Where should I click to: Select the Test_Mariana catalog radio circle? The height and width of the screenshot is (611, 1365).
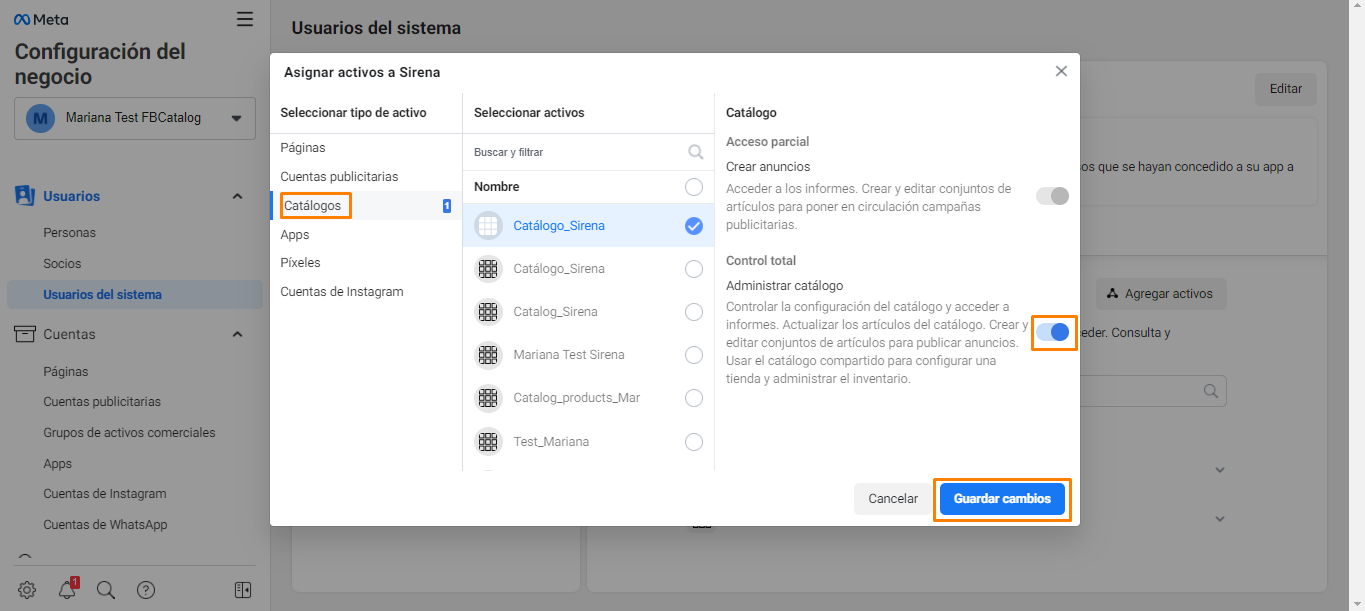pyautogui.click(x=694, y=441)
